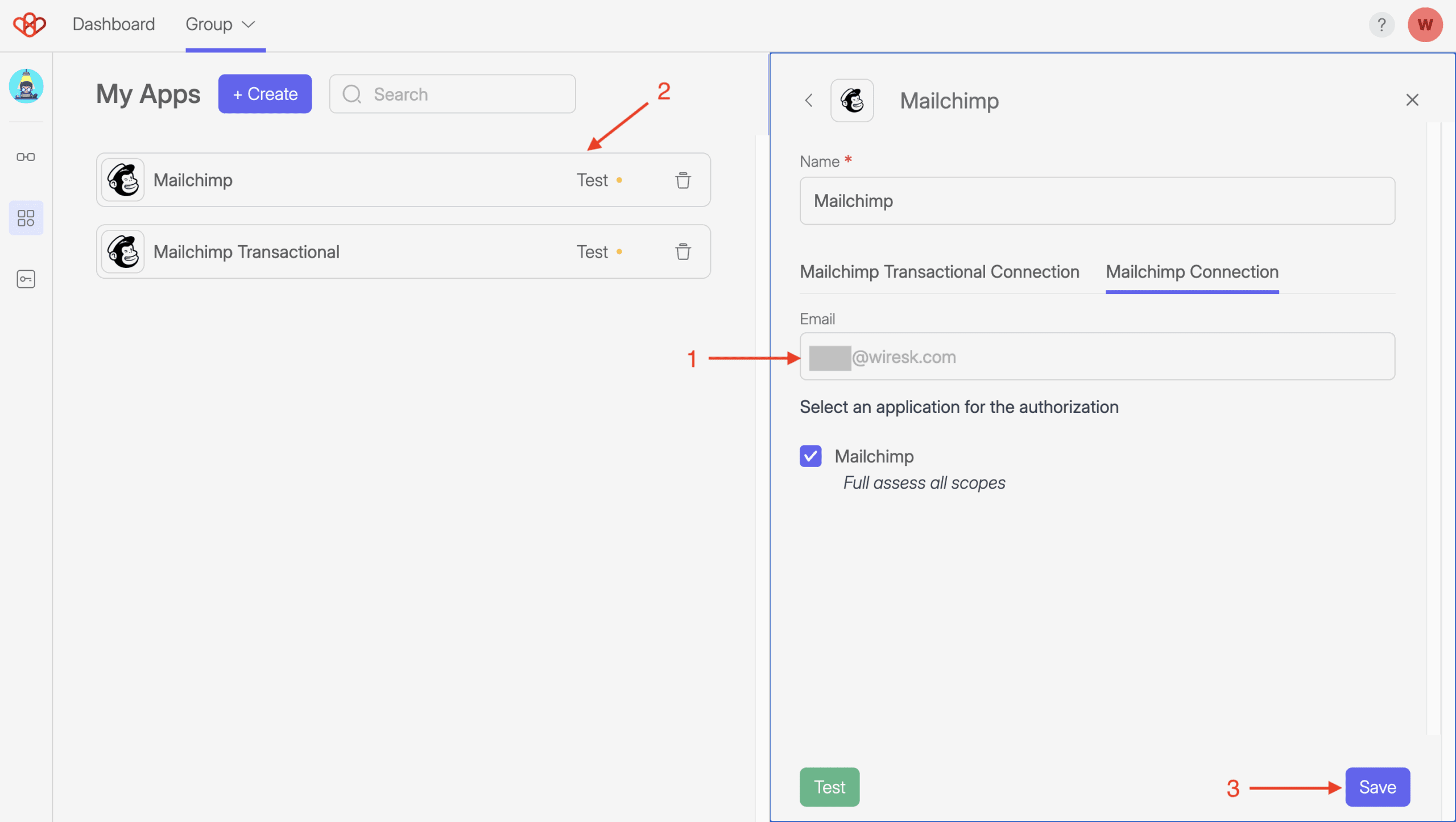The image size is (1456, 822).
Task: Click the workspace avatar in sidebar
Action: click(x=26, y=86)
